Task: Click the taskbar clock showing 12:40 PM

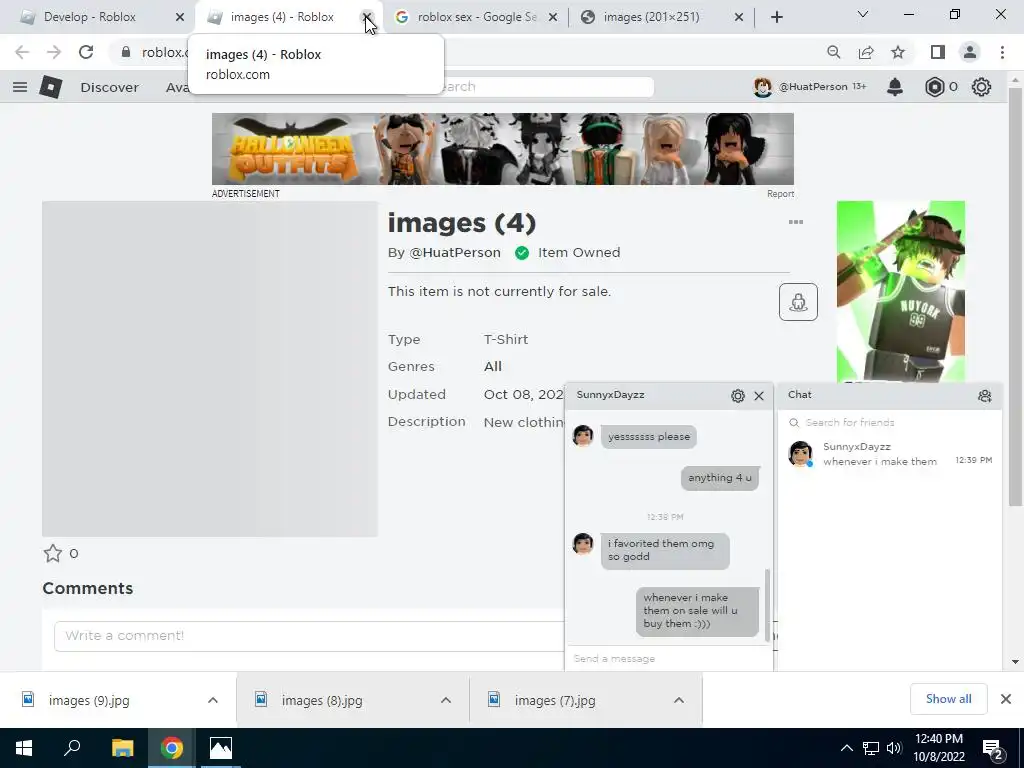Action: pyautogui.click(x=938, y=748)
